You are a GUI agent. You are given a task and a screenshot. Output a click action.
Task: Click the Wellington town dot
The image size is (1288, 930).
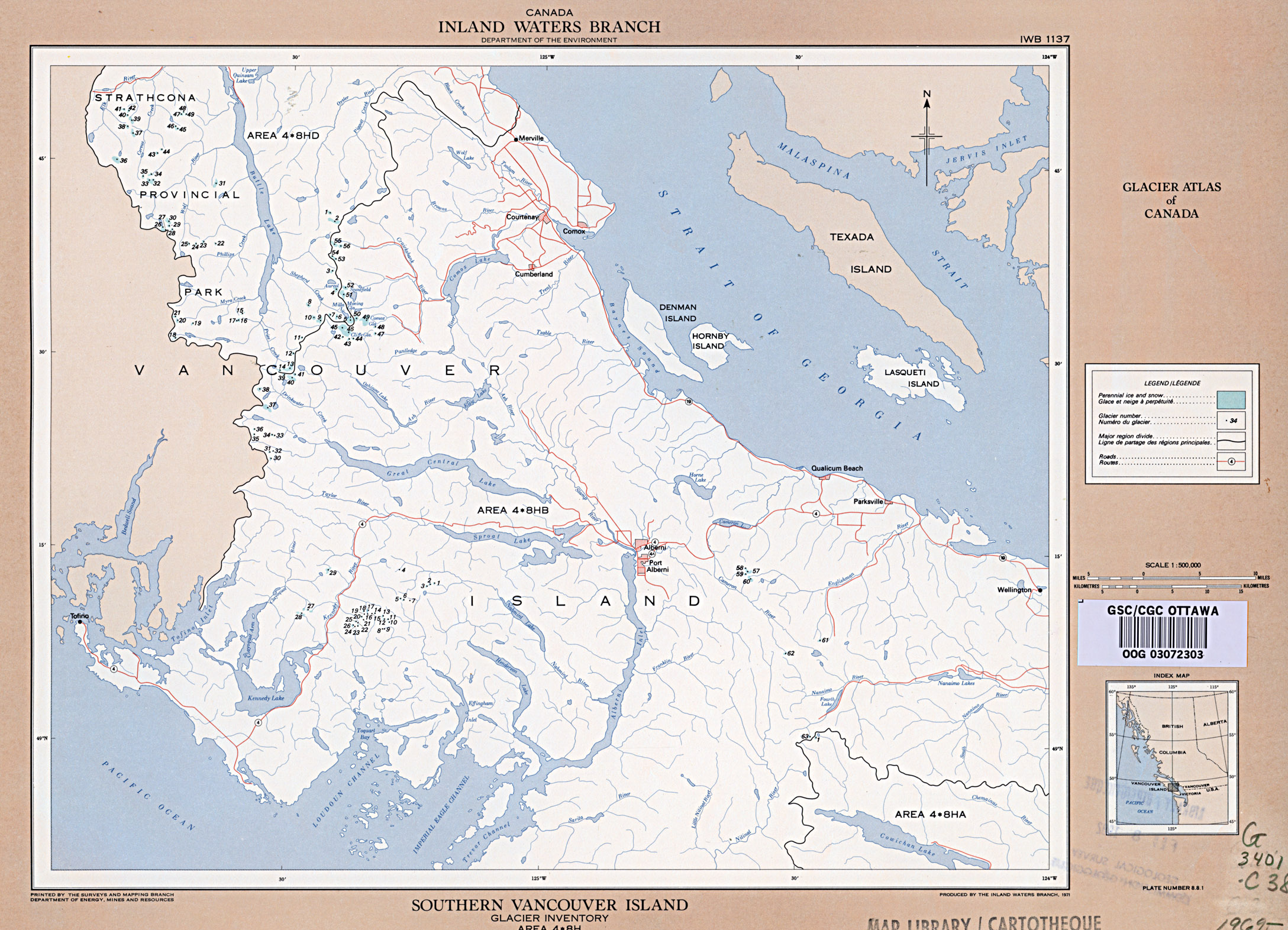[1040, 590]
